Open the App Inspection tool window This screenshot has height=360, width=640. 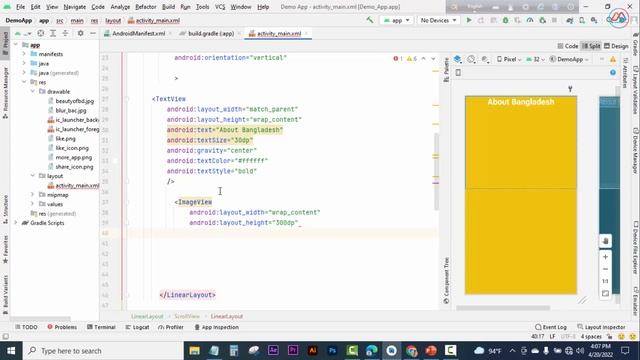(x=217, y=327)
